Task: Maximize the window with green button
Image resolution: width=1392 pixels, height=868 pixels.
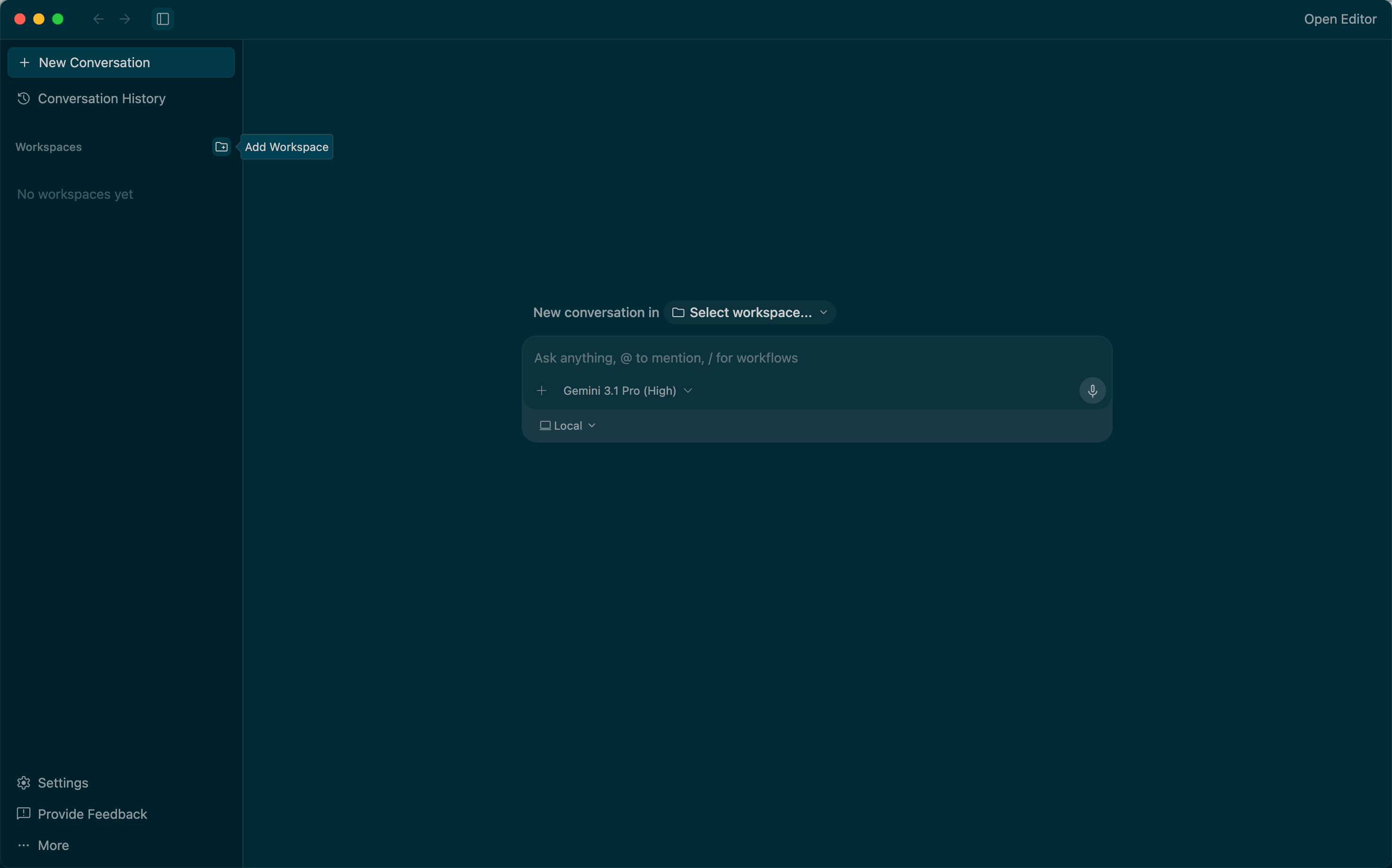Action: coord(57,19)
